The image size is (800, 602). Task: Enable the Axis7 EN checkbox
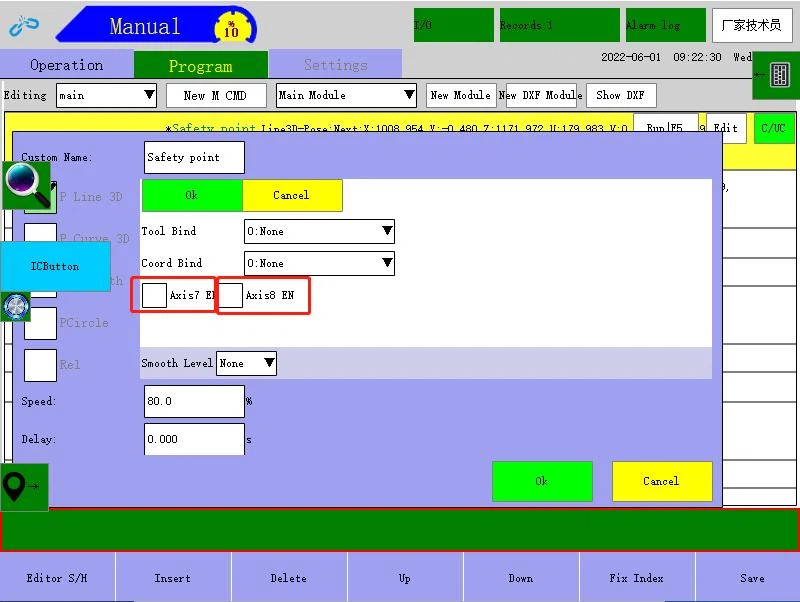(154, 295)
